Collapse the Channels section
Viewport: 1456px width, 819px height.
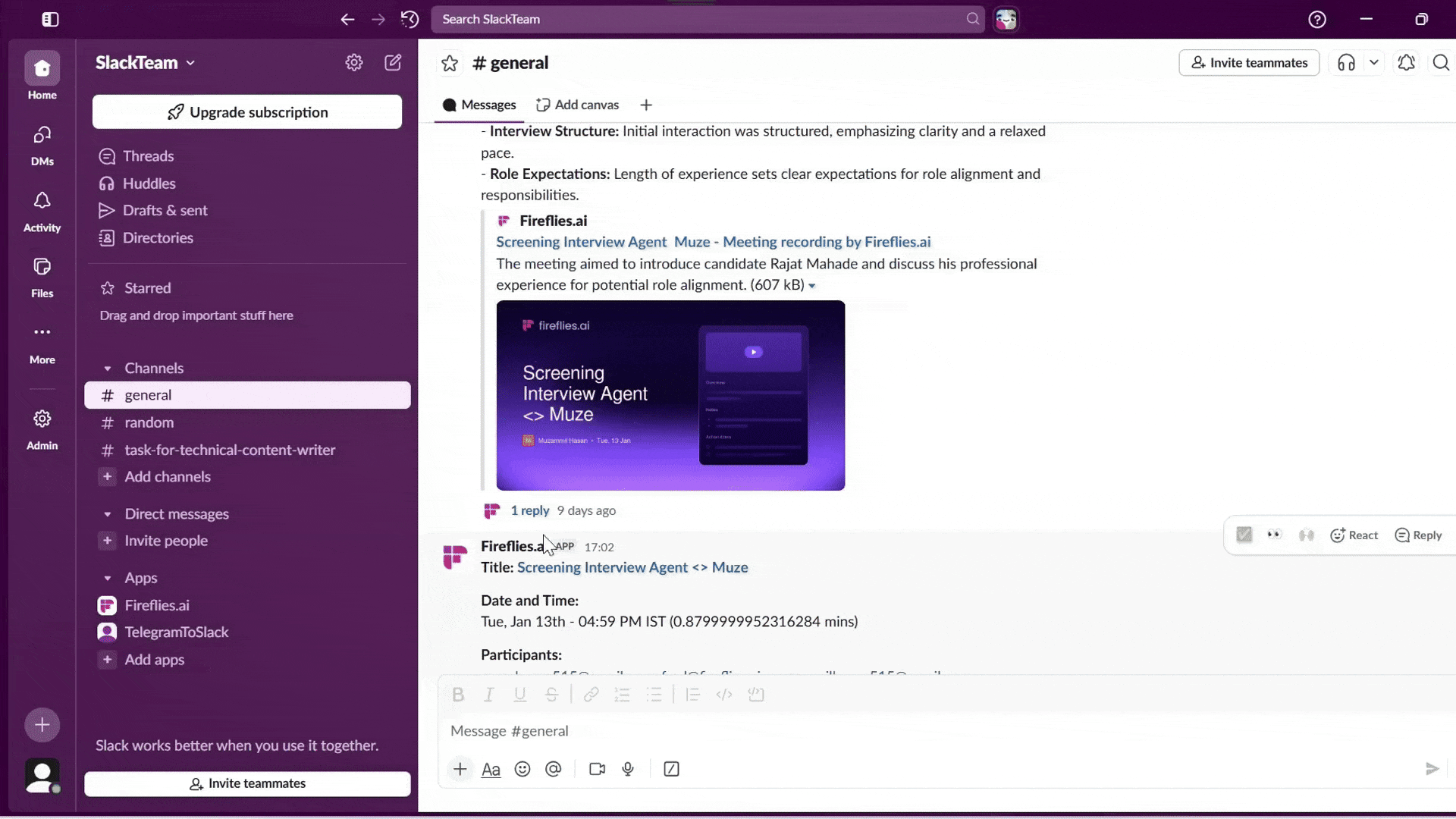click(x=109, y=369)
